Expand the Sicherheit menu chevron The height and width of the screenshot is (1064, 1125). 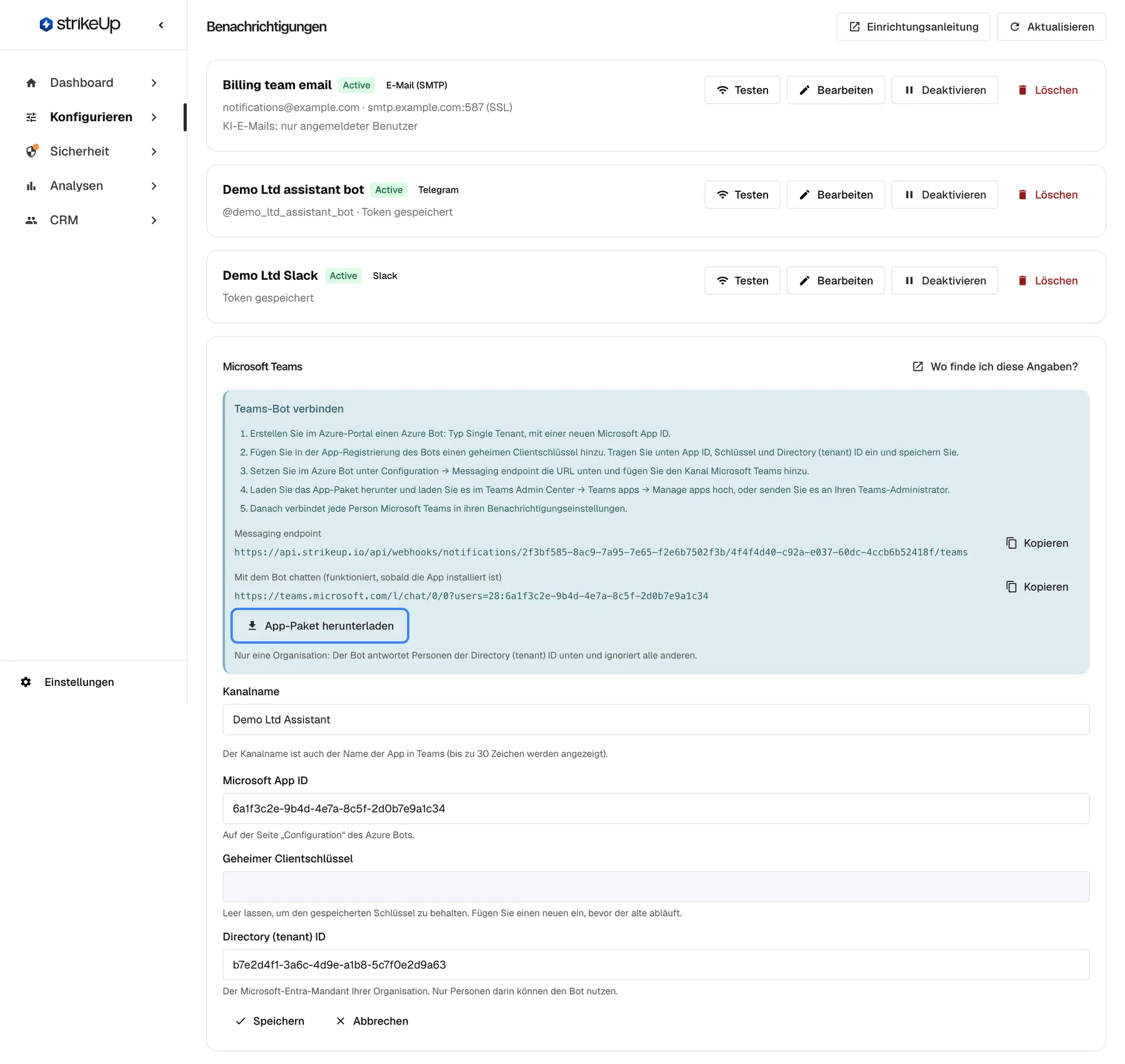coord(154,152)
